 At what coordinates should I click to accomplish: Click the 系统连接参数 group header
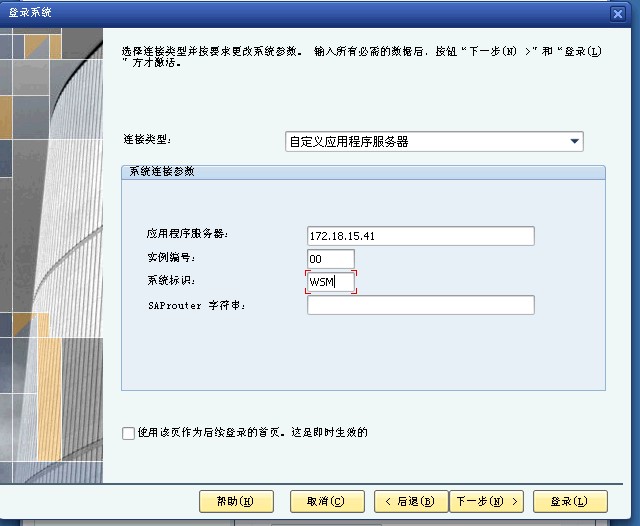pyautogui.click(x=363, y=172)
